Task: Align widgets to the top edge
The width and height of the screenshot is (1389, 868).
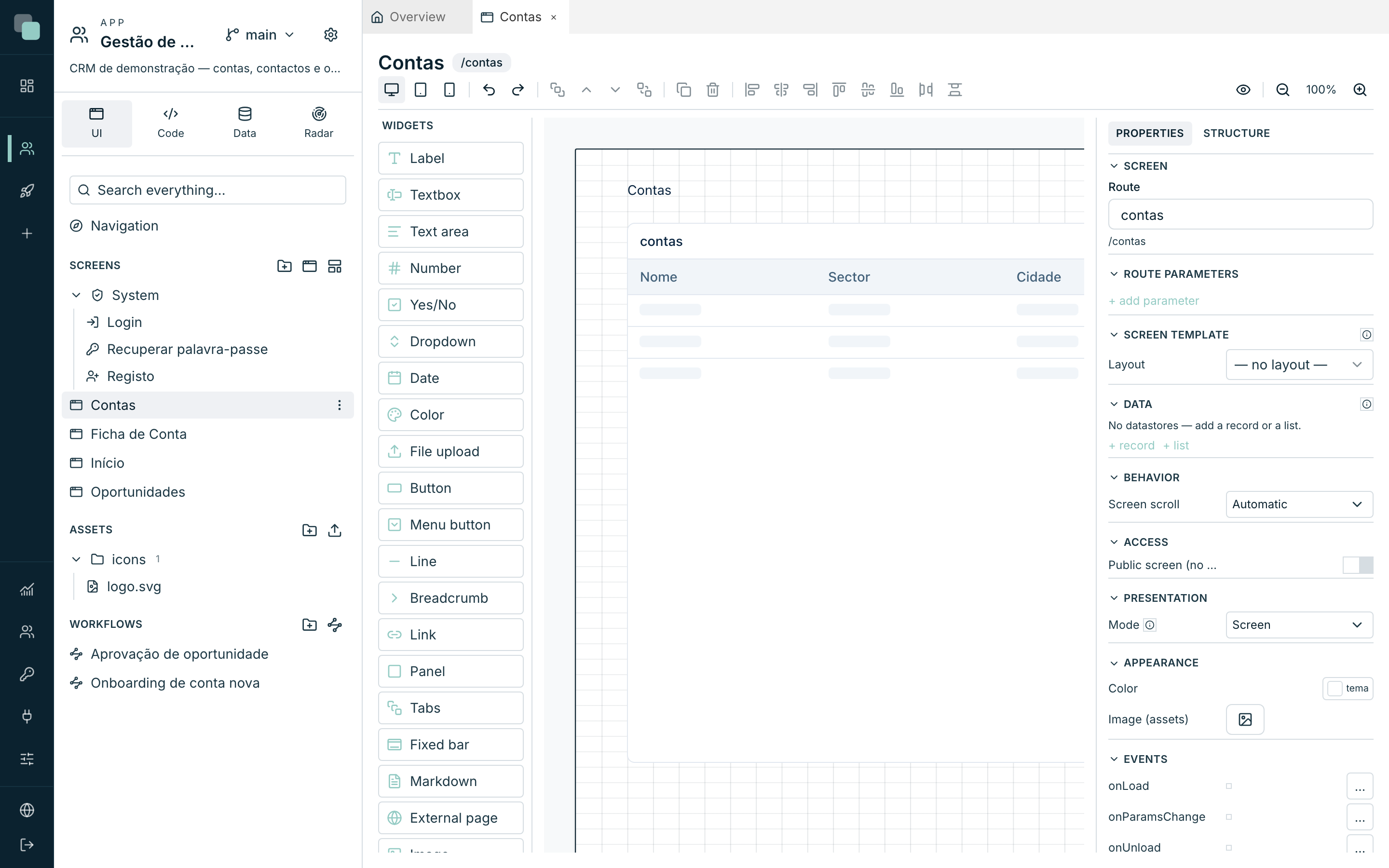Action: 839,90
